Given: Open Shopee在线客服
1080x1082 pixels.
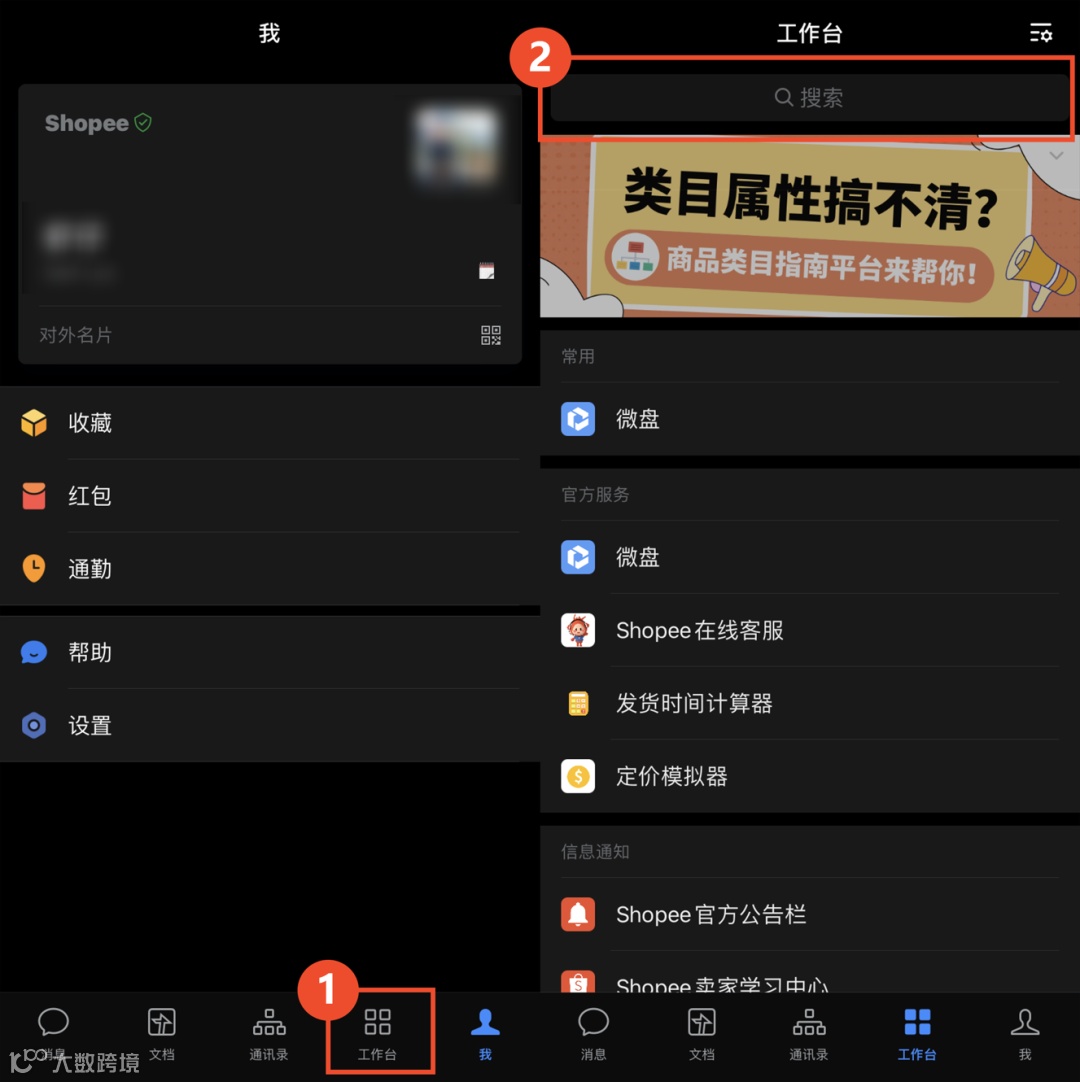Looking at the screenshot, I should click(x=699, y=630).
